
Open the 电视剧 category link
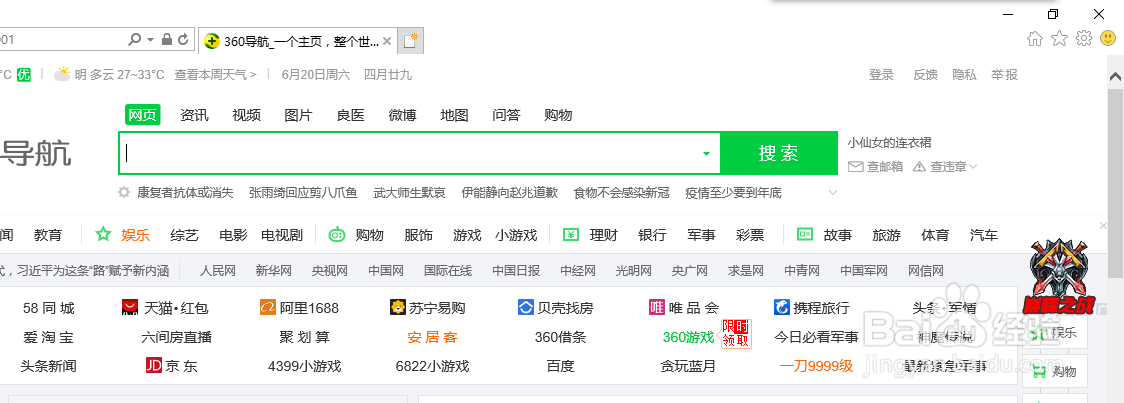(282, 235)
